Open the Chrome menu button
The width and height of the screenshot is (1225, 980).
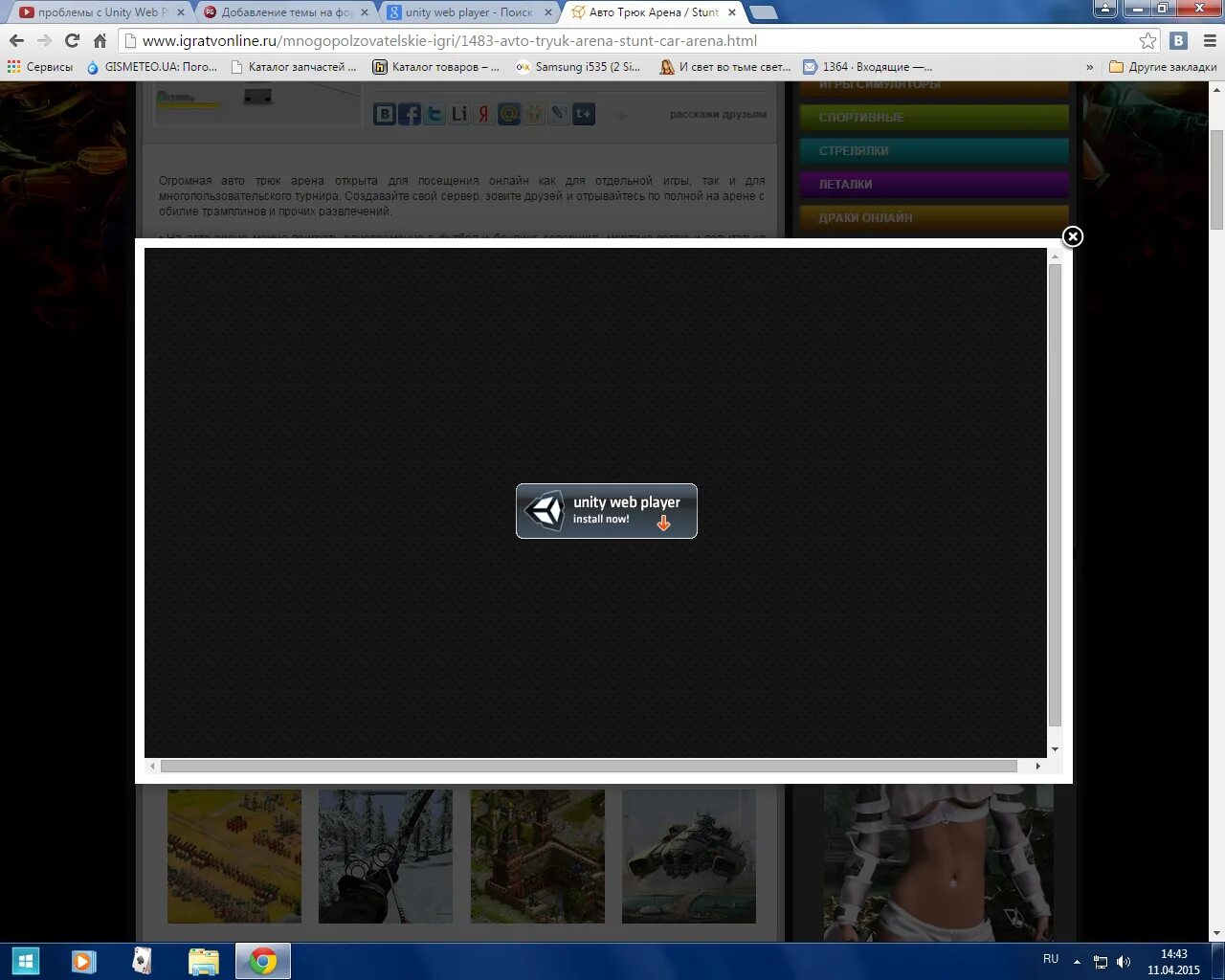(x=1208, y=40)
